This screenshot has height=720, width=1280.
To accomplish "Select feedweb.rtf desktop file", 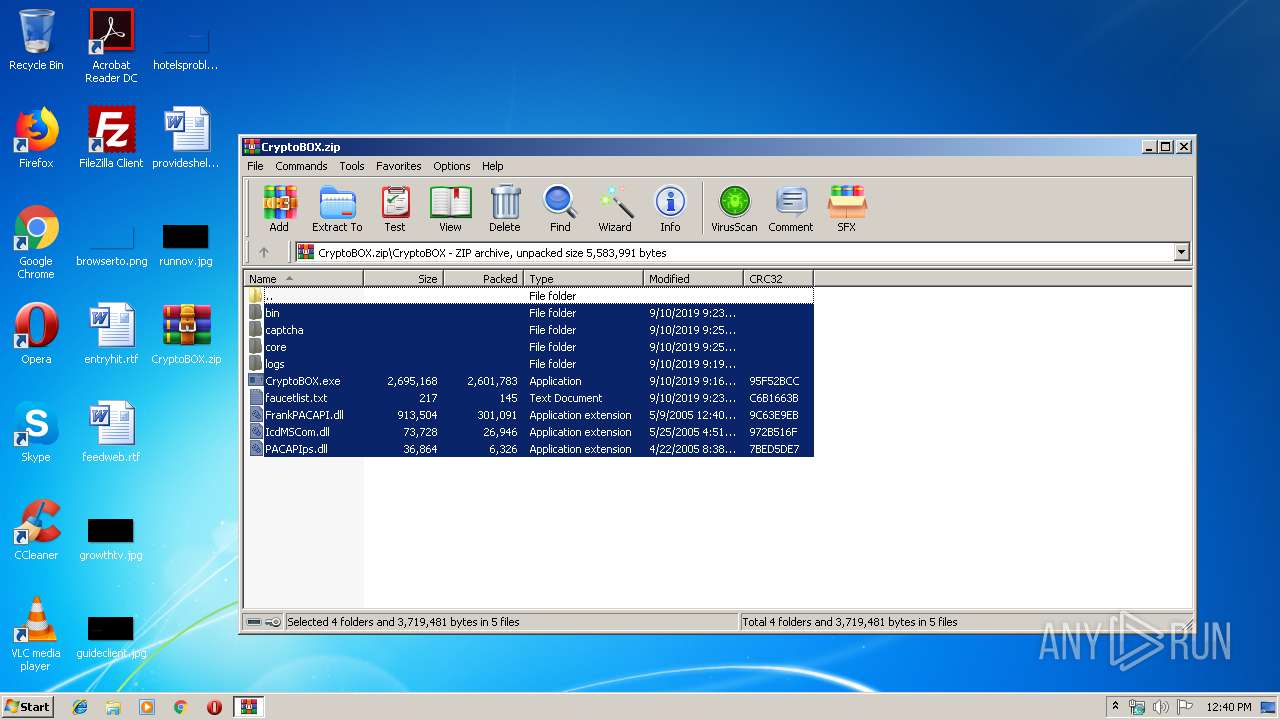I will click(111, 432).
